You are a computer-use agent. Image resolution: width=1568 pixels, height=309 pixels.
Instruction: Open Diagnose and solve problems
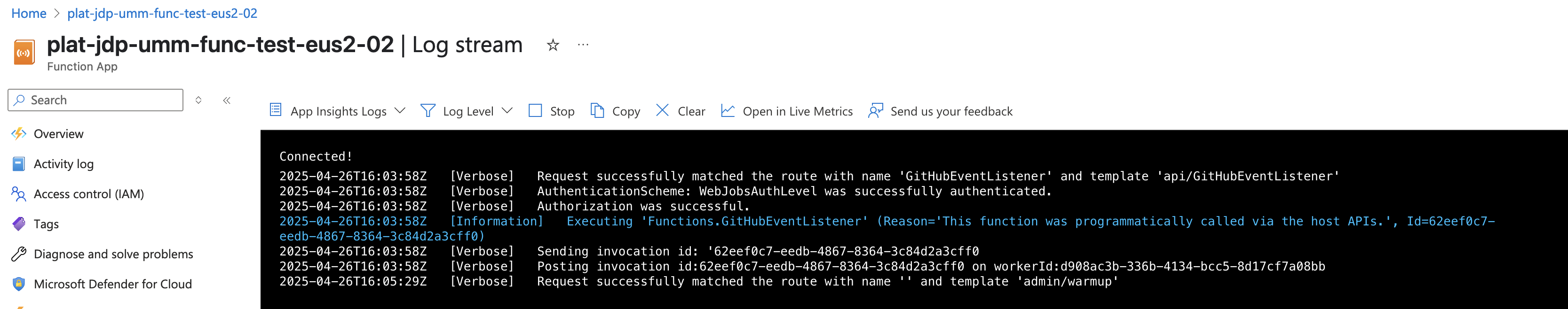pyautogui.click(x=113, y=254)
